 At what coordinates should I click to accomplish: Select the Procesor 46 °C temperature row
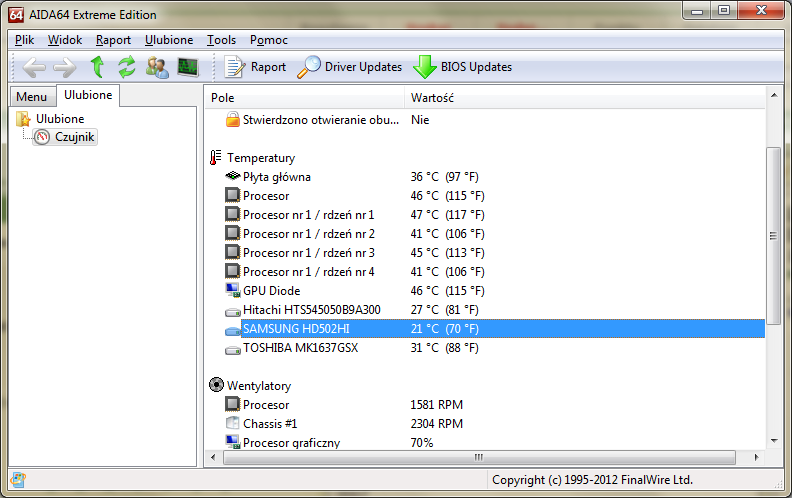tap(485, 195)
